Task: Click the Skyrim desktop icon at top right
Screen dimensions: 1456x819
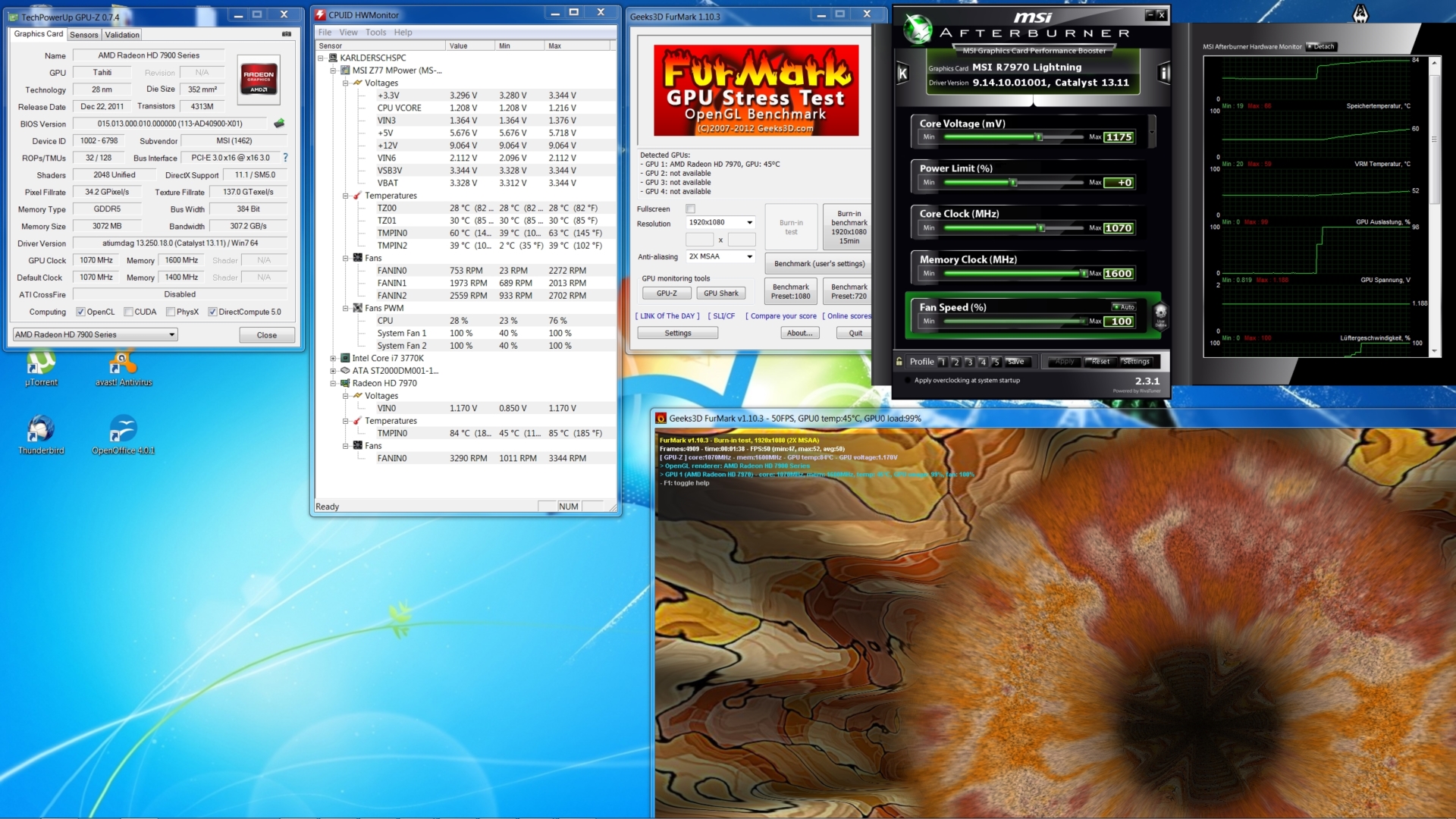Action: [x=1360, y=13]
